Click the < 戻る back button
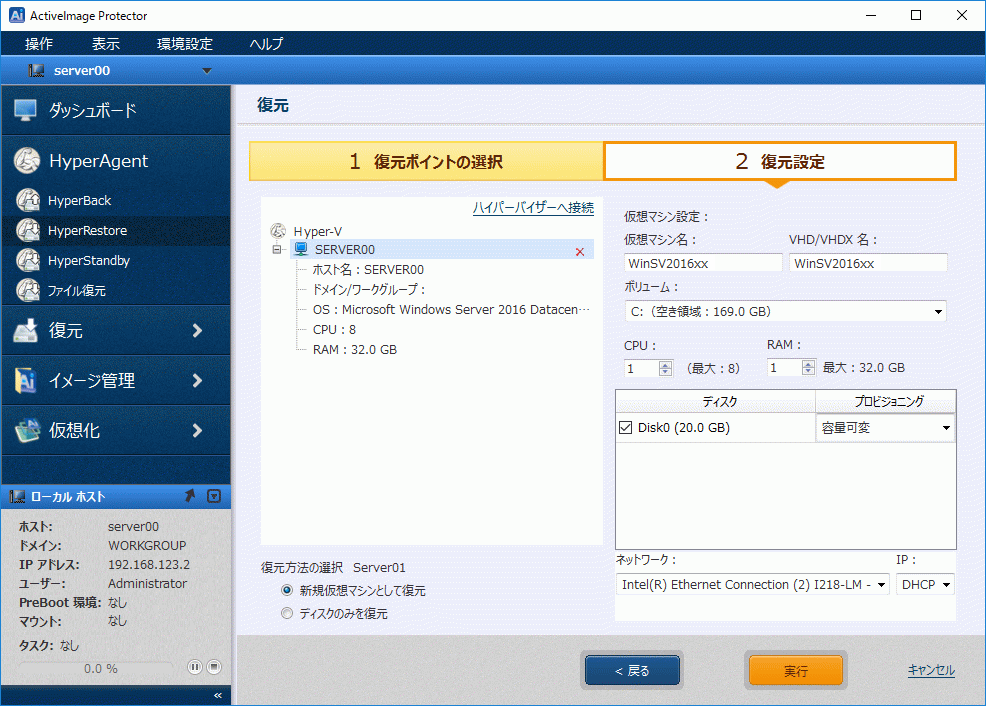The height and width of the screenshot is (706, 986). [x=632, y=670]
